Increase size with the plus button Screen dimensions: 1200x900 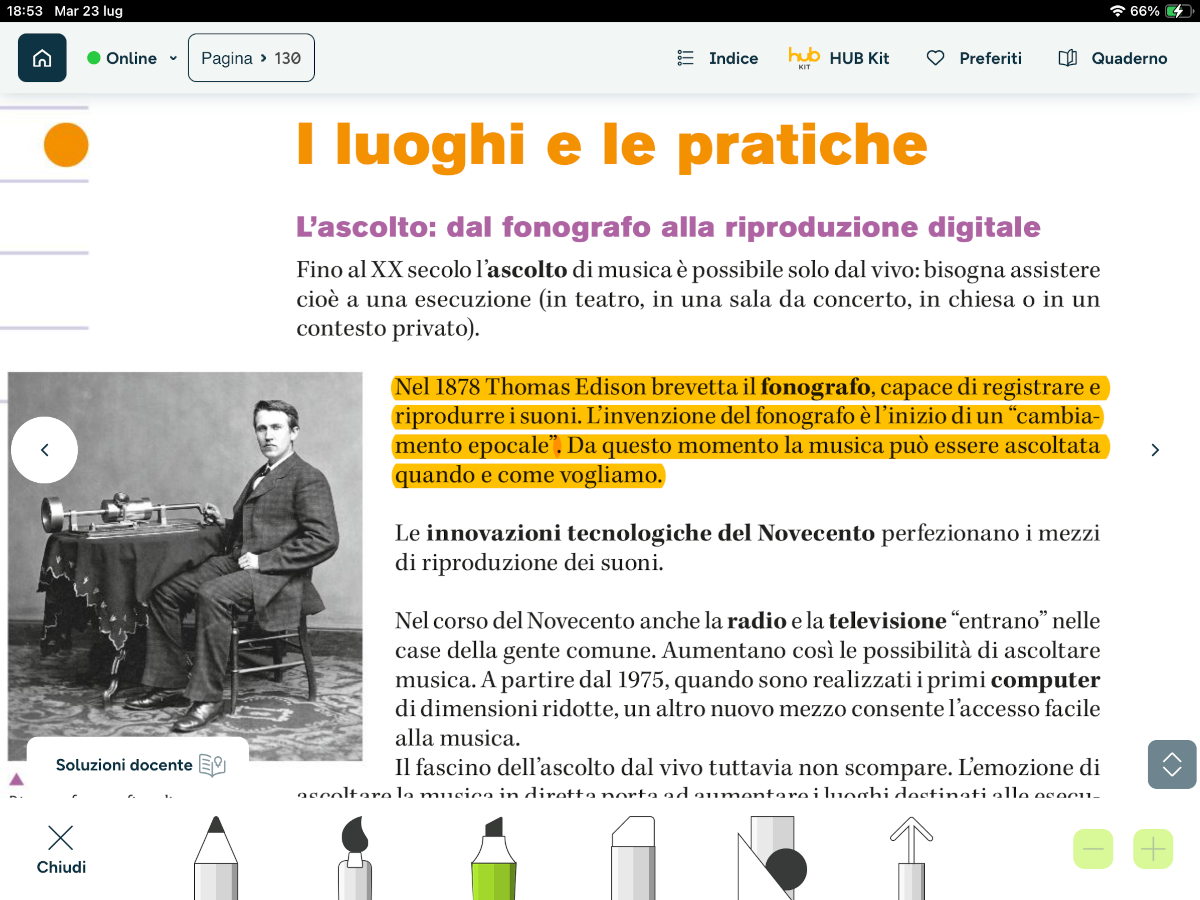1153,850
